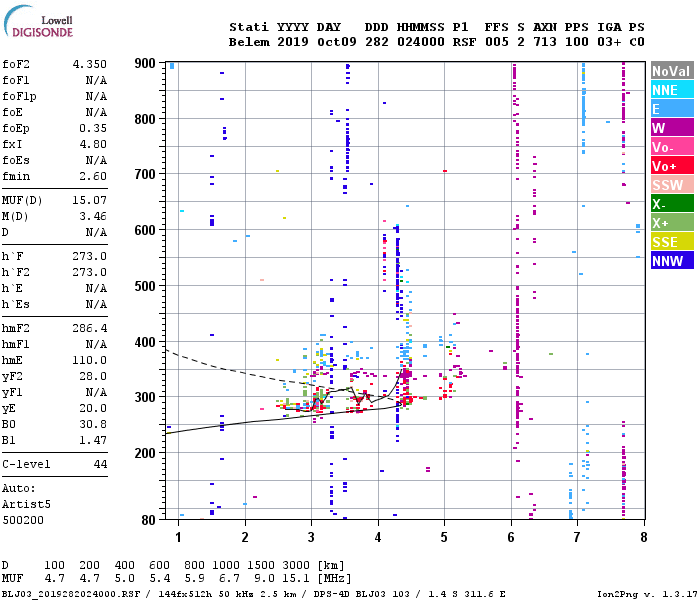Image resolution: width=700 pixels, height=600 pixels.
Task: Click the Vo+ red legend swatch
Action: coord(672,166)
